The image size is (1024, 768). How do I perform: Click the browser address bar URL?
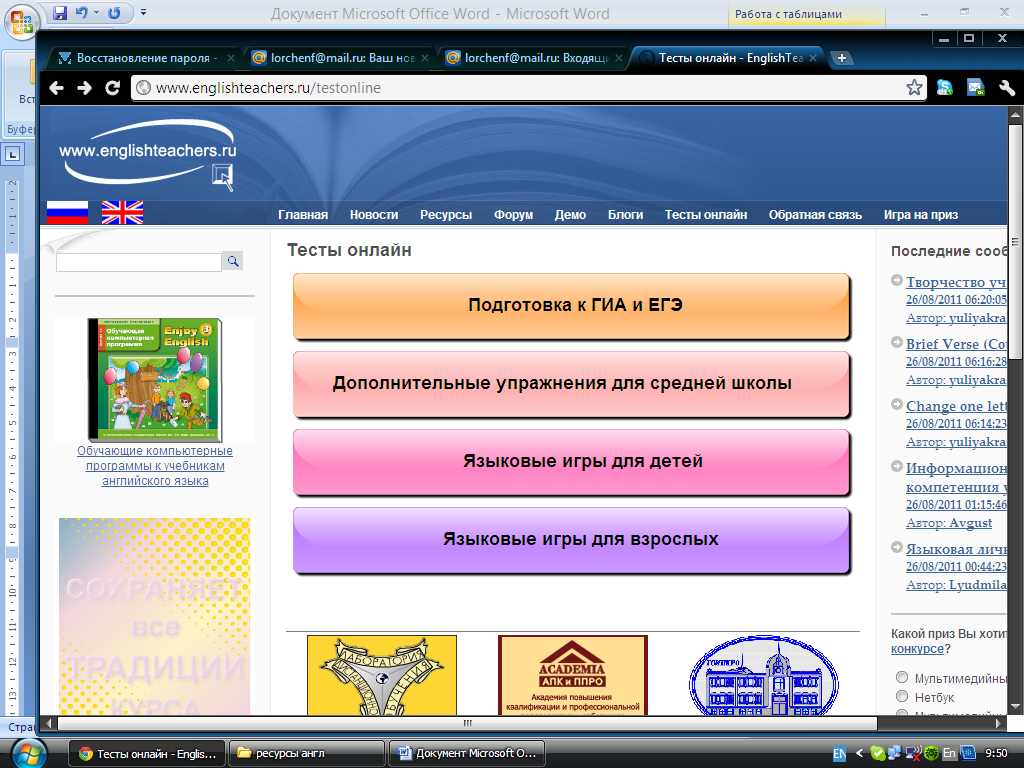[x=268, y=88]
